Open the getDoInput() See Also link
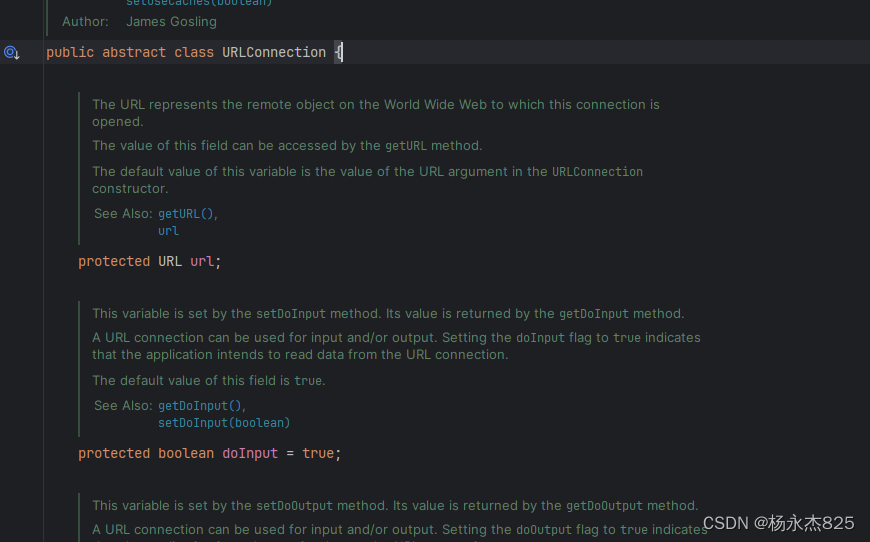This screenshot has height=542, width=870. [x=200, y=406]
